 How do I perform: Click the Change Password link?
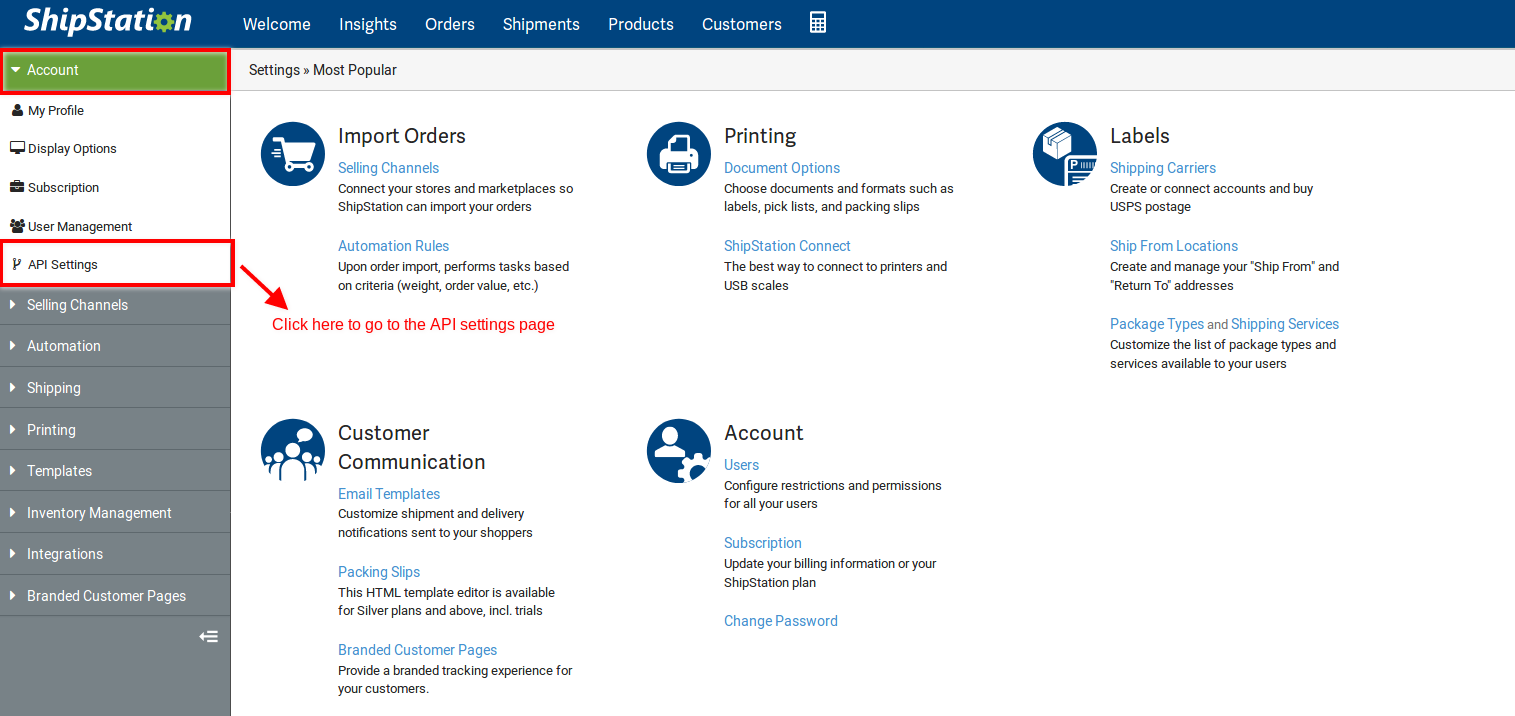(x=780, y=621)
